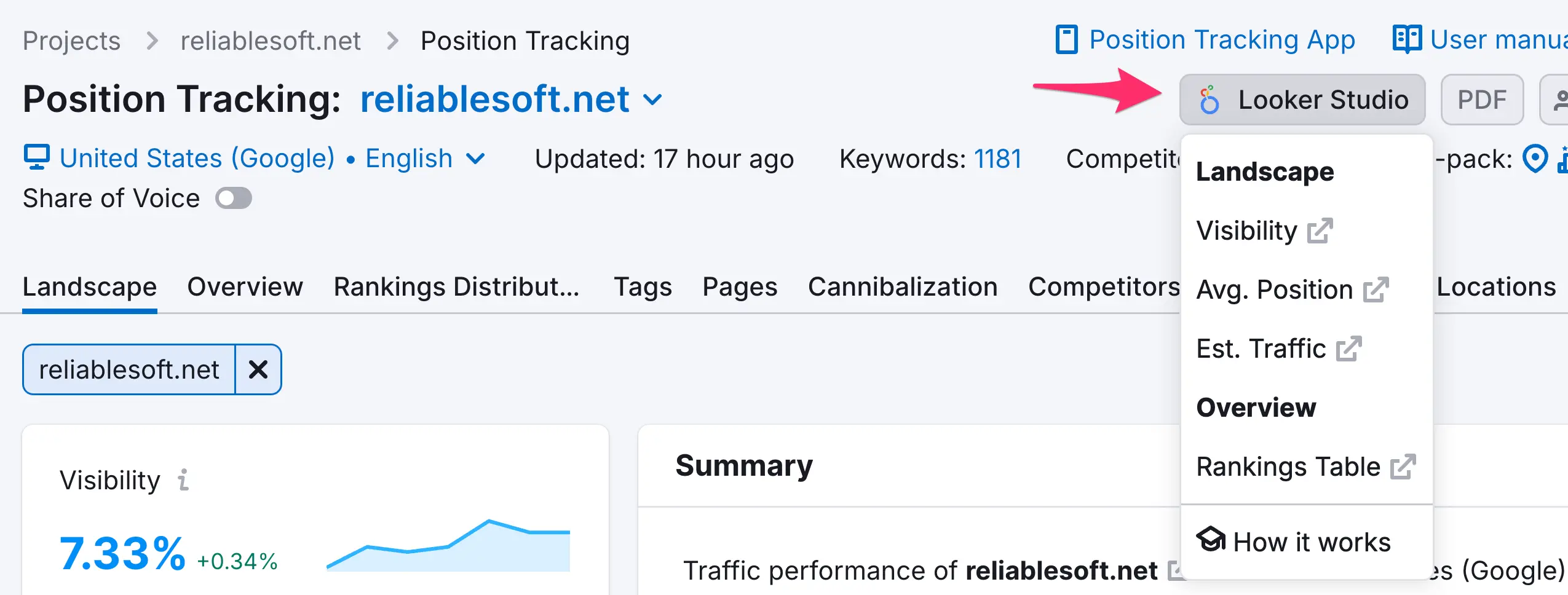The height and width of the screenshot is (595, 1568).
Task: Switch to the Overview tab
Action: [x=245, y=287]
